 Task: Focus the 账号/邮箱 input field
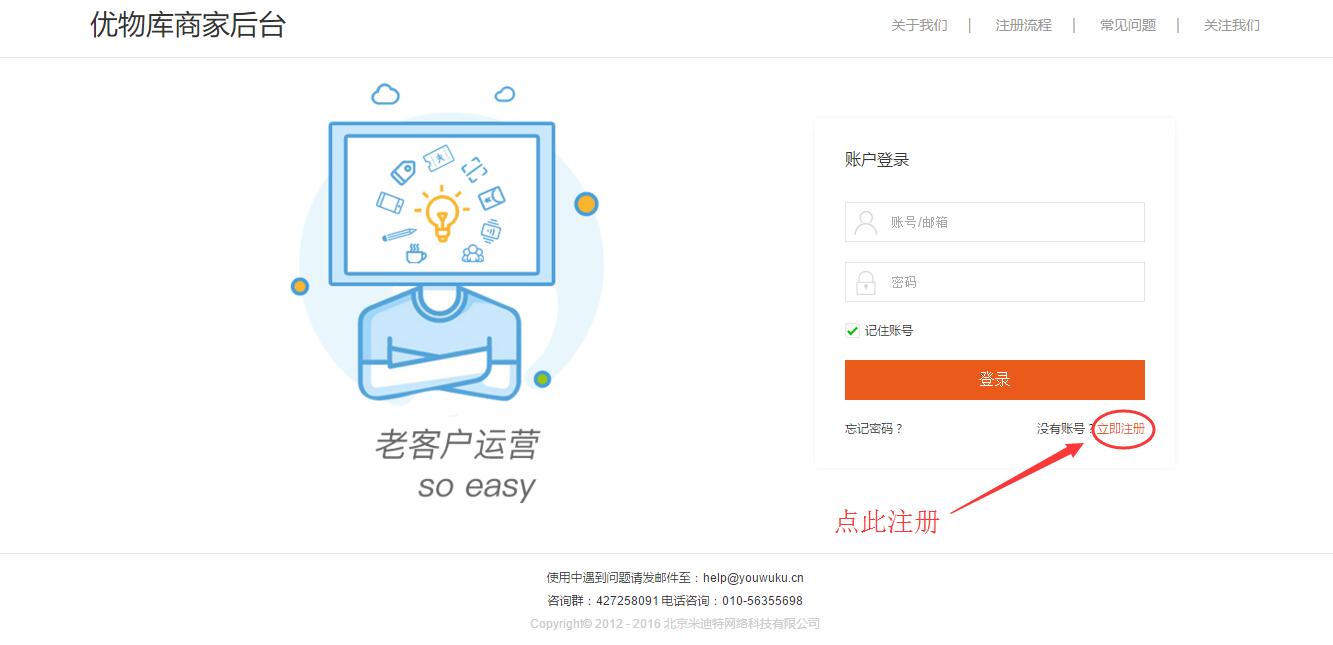pyautogui.click(x=995, y=222)
